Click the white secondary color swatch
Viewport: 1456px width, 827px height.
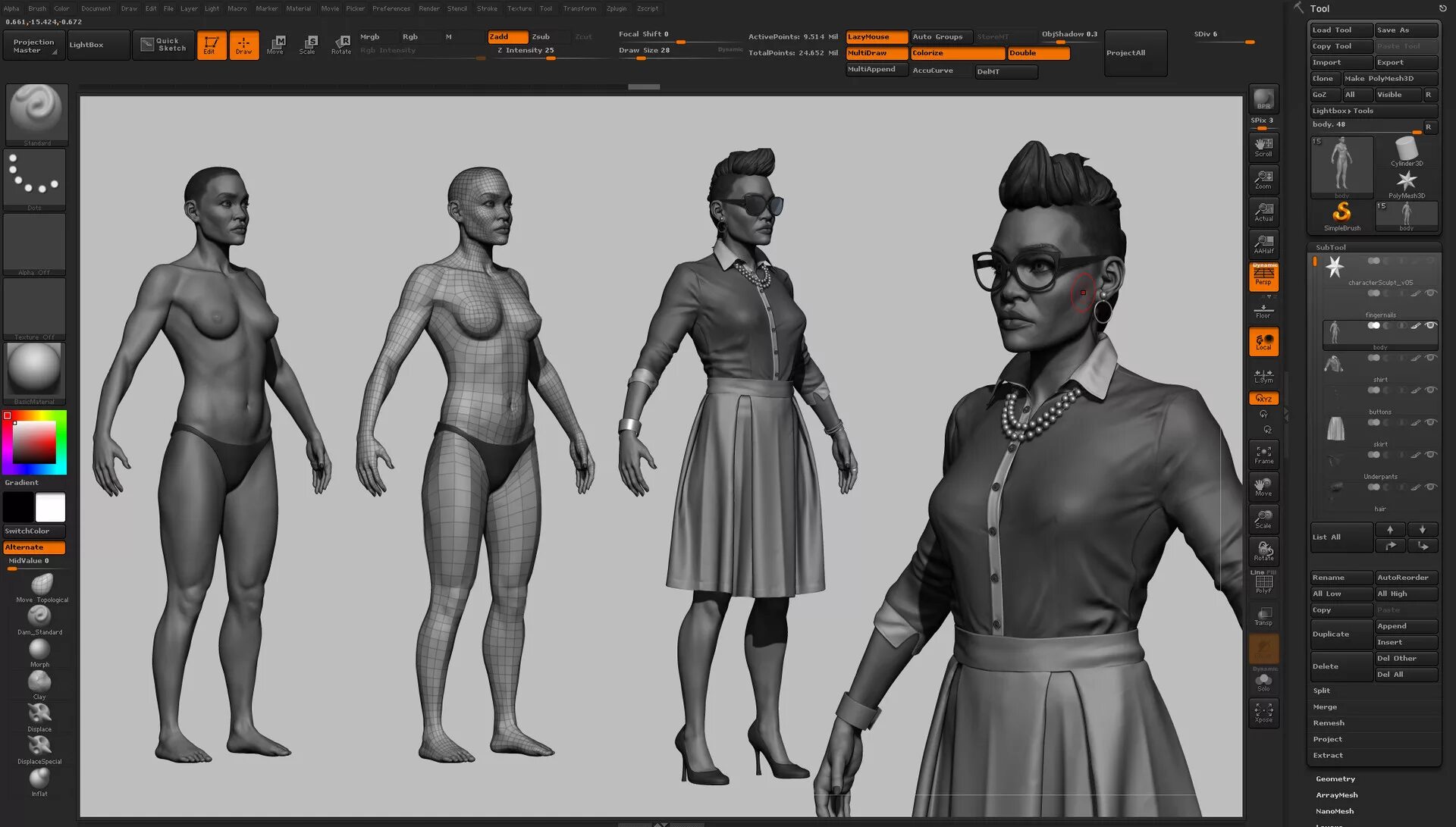(50, 507)
